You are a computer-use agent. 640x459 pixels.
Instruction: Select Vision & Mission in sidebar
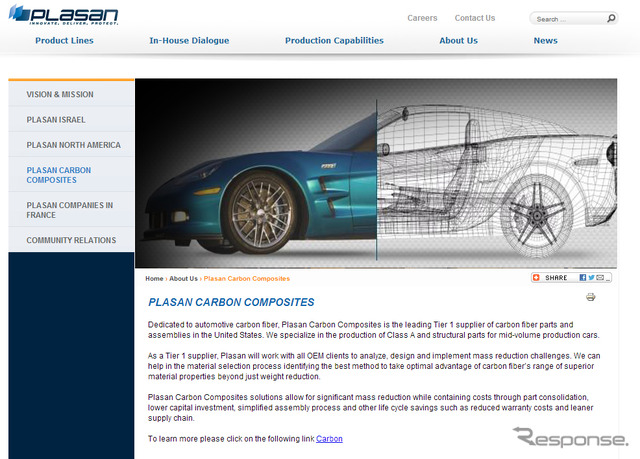coord(71,94)
